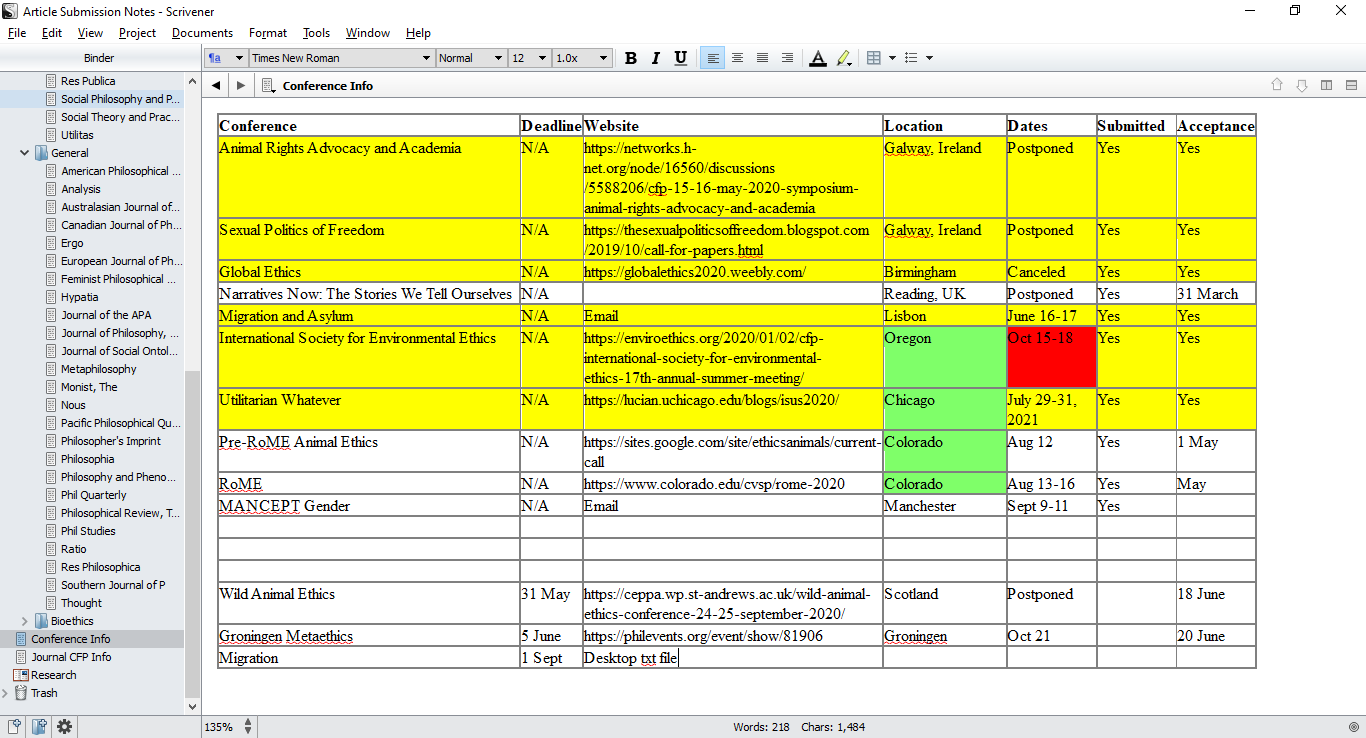Open the table options dropdown arrow
This screenshot has height=738, width=1366.
point(892,58)
